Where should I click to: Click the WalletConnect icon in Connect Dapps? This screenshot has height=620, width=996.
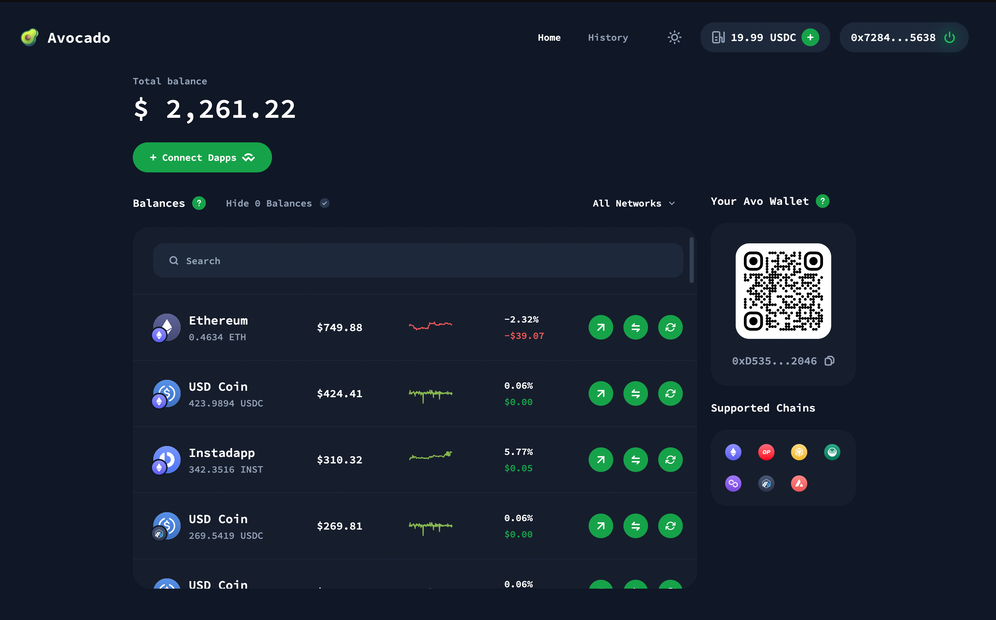coord(249,158)
